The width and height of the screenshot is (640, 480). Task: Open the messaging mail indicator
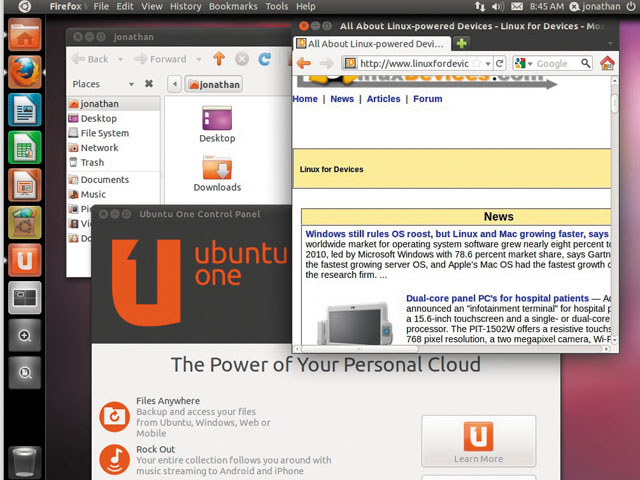point(517,7)
